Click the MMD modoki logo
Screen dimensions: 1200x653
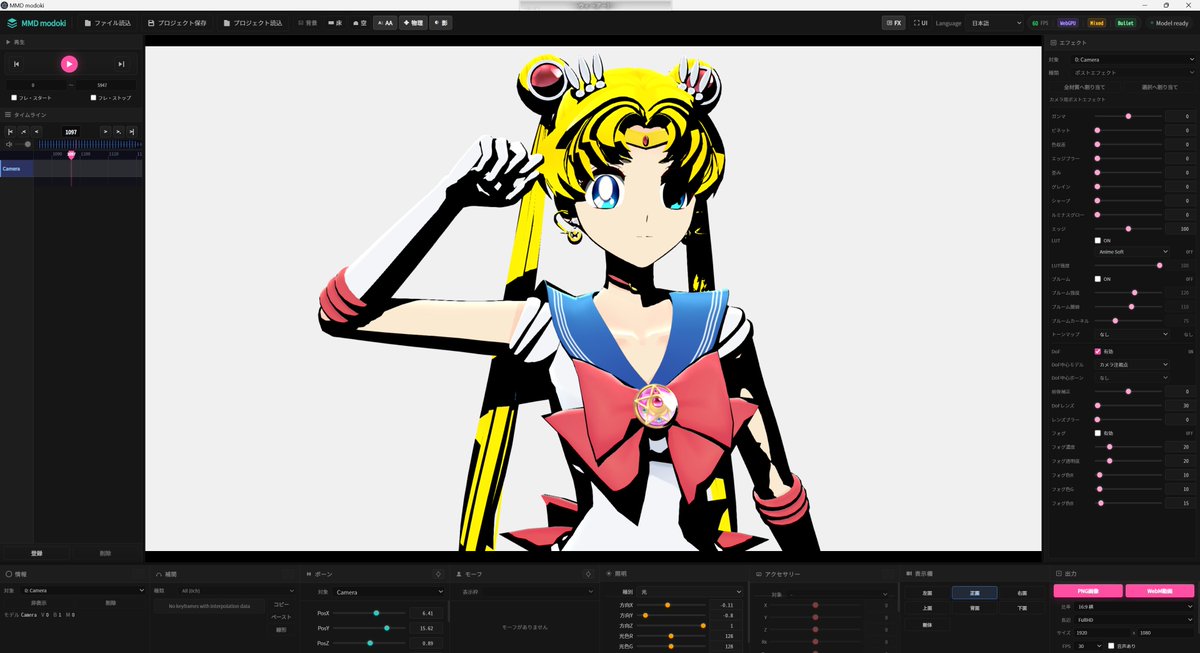(38, 22)
